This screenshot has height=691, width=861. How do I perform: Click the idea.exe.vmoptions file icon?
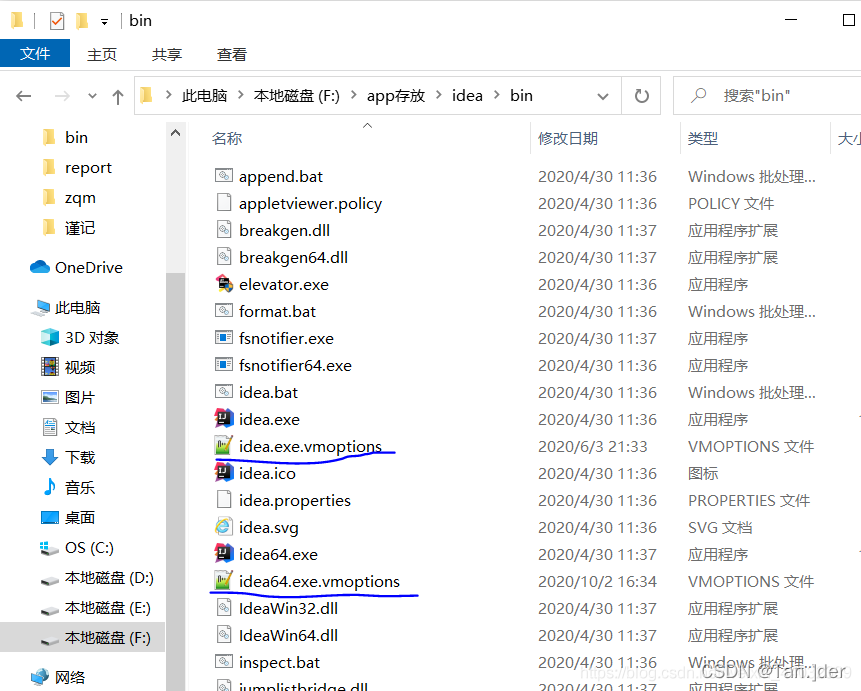223,445
